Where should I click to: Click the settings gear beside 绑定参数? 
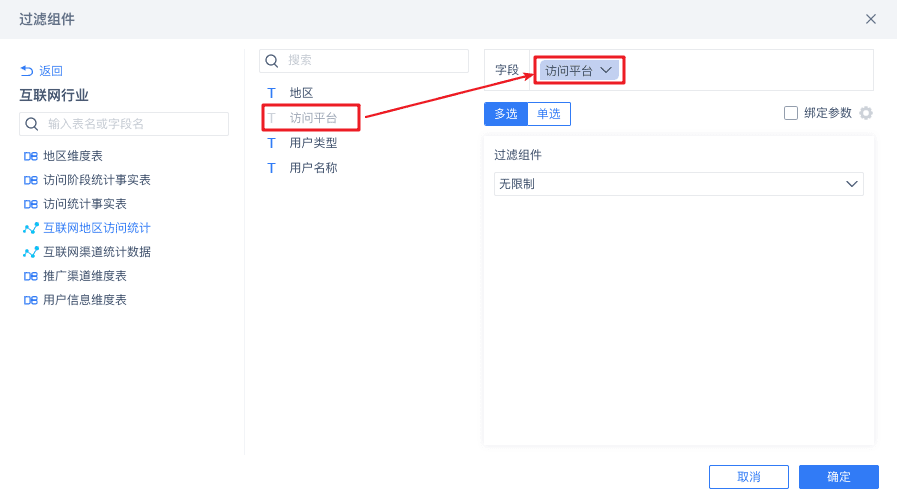click(866, 113)
